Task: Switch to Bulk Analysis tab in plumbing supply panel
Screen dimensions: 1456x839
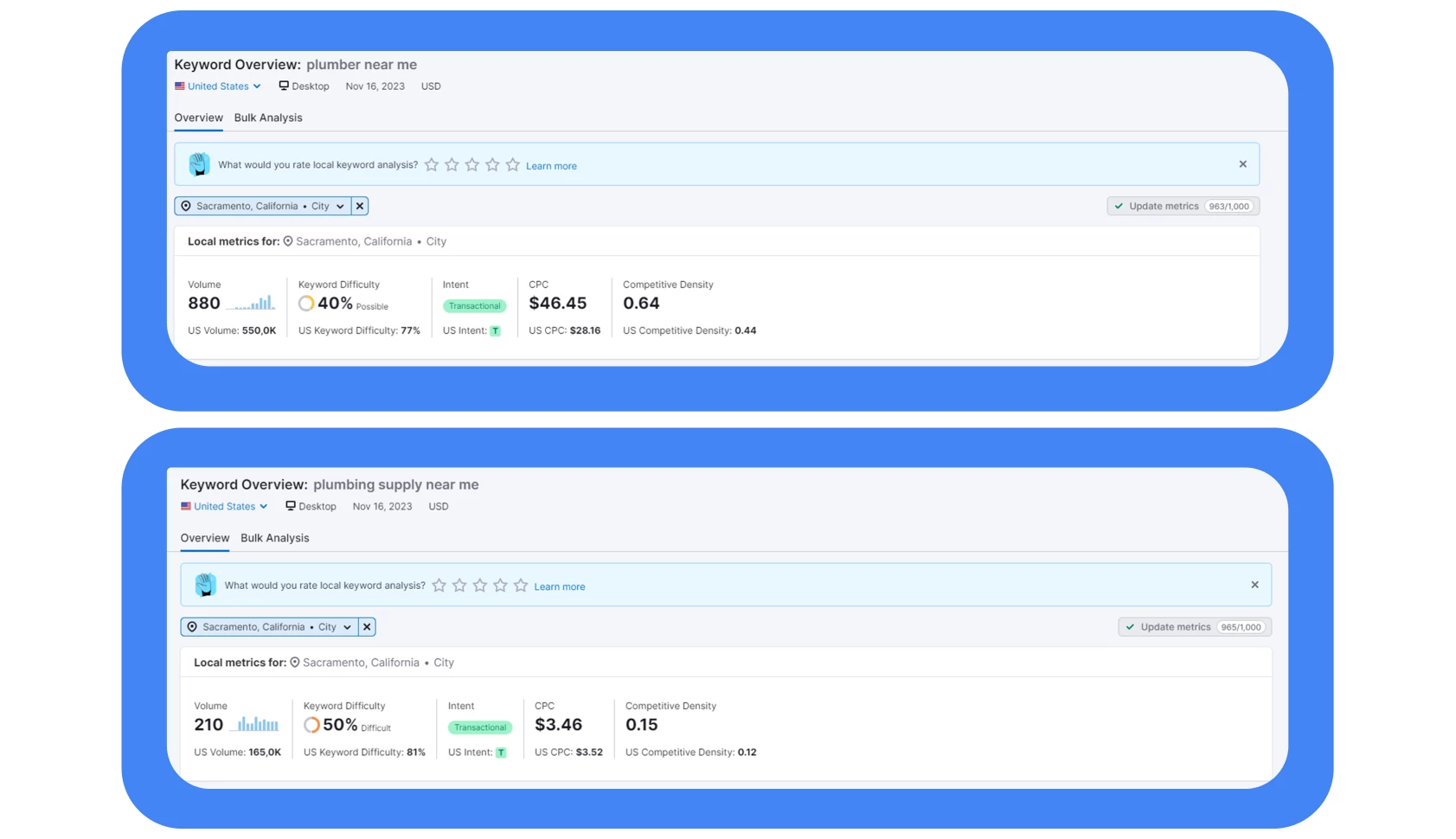Action: pos(275,538)
